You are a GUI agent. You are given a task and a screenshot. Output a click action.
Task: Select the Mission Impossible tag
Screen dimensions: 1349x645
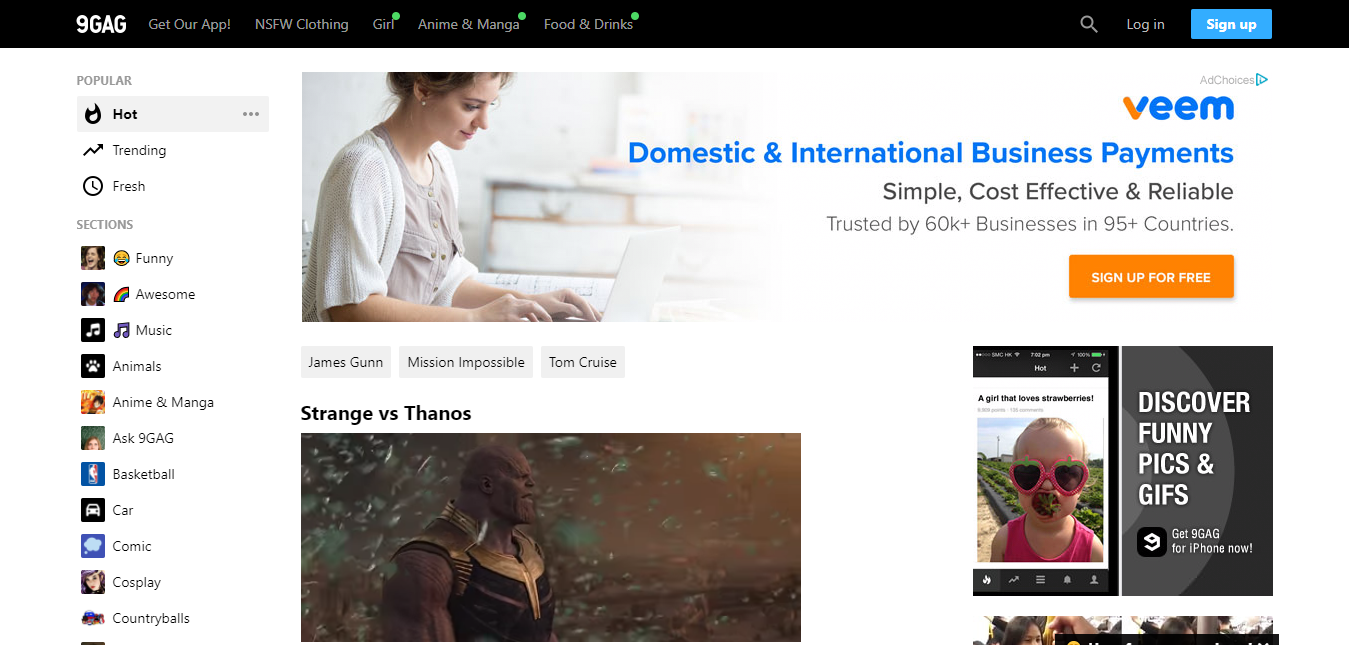tap(466, 362)
